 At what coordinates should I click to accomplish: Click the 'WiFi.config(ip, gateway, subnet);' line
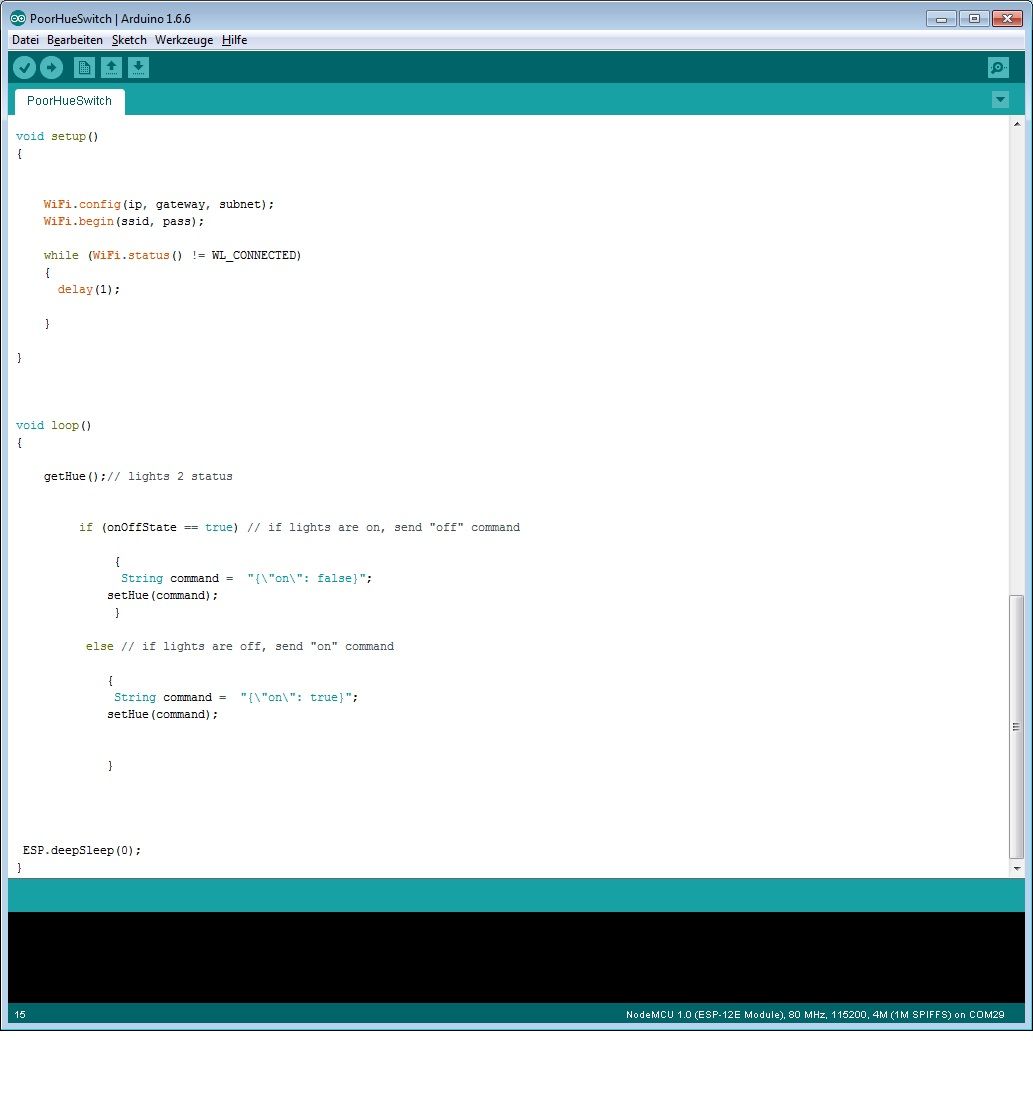(159, 204)
